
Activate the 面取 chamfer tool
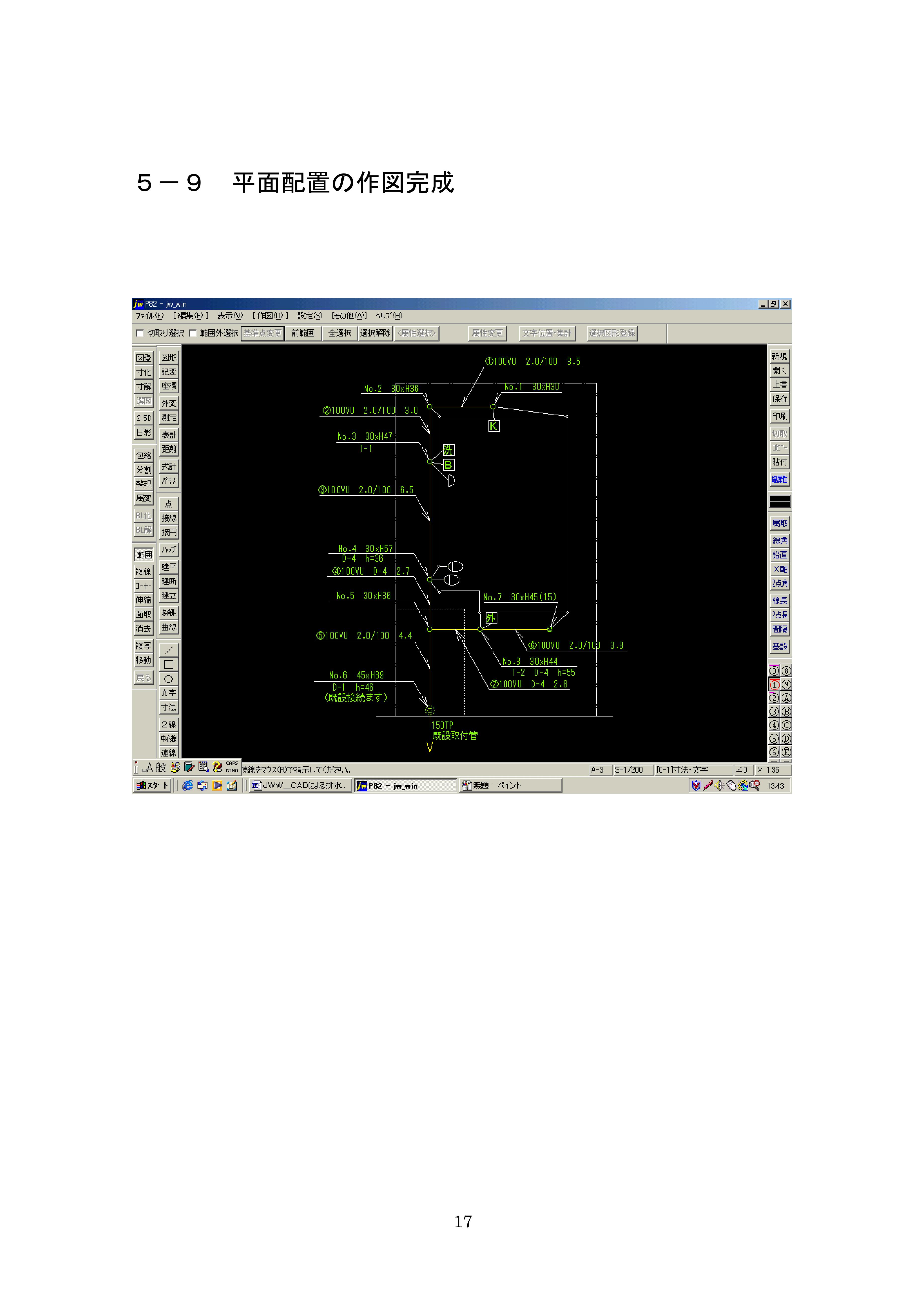point(144,614)
